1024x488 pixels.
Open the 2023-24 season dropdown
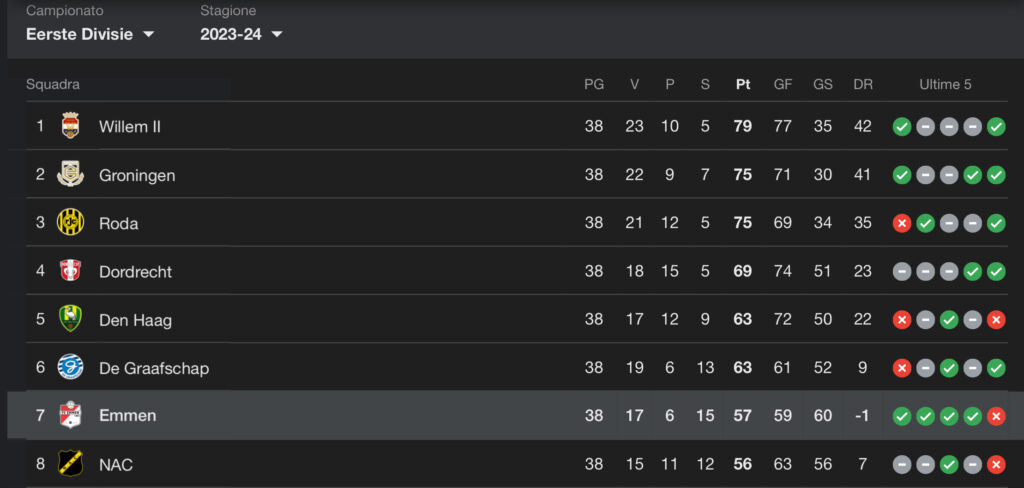(x=241, y=34)
